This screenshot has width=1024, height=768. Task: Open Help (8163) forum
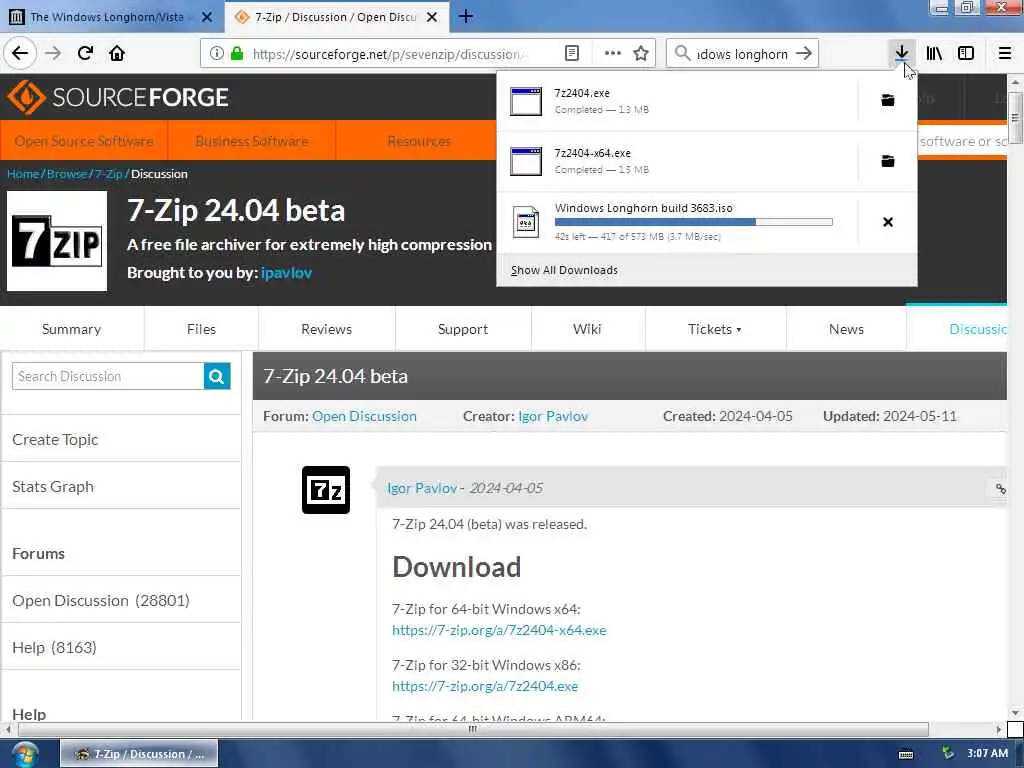pyautogui.click(x=54, y=647)
